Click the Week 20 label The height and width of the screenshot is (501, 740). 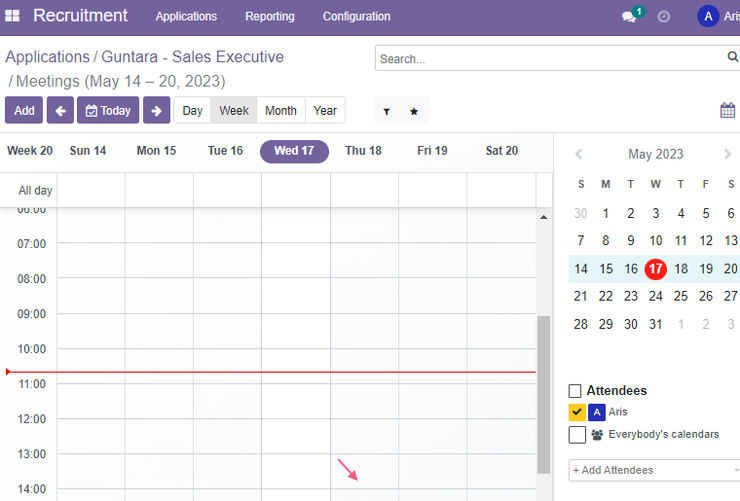(x=30, y=151)
